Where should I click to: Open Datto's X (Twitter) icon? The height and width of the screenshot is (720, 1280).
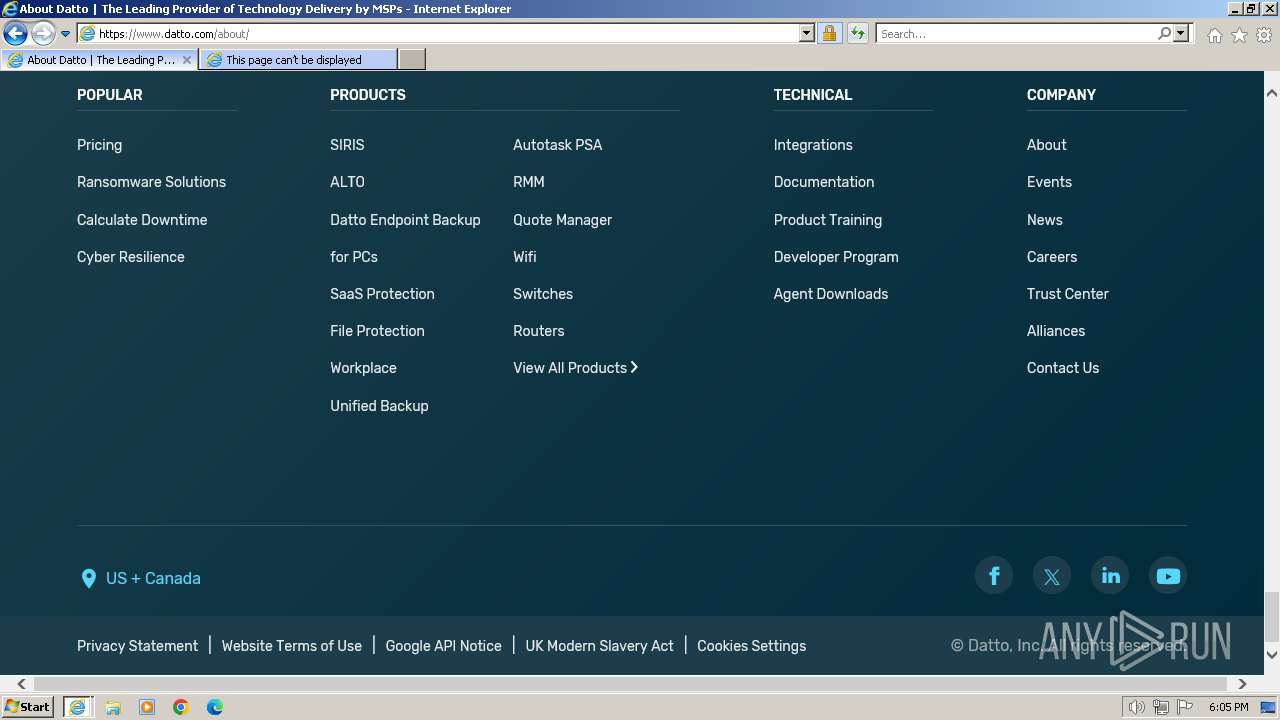tap(1052, 576)
